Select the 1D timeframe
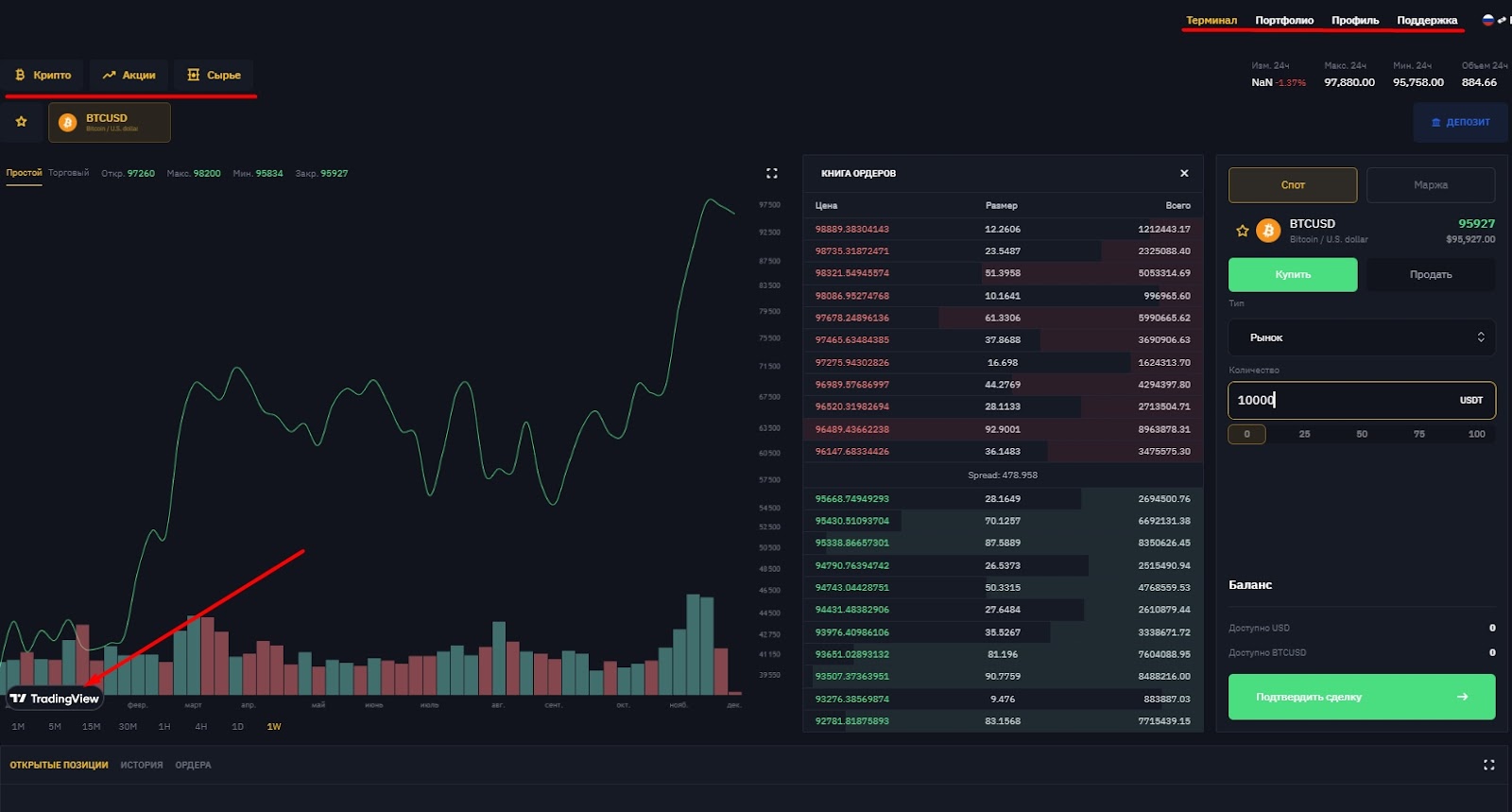 pos(237,726)
